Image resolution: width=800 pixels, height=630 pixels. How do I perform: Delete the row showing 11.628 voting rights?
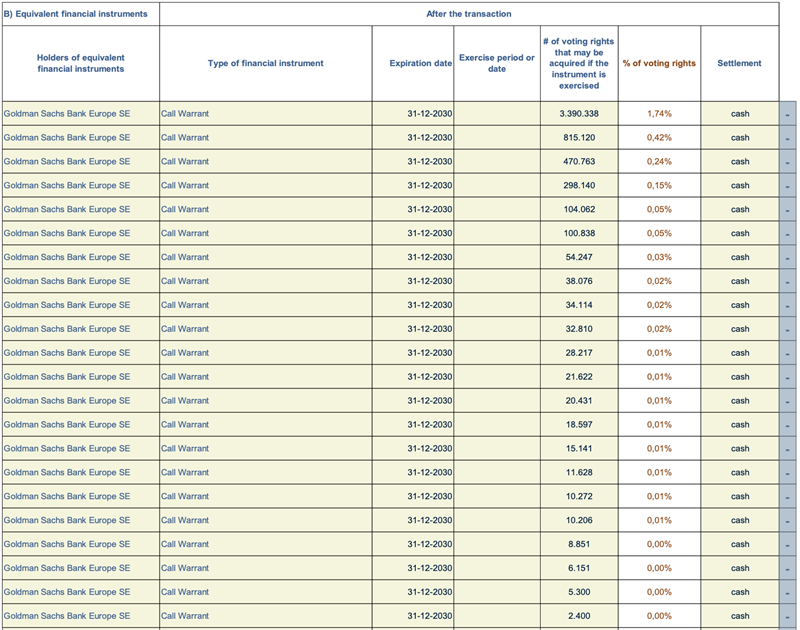click(x=788, y=473)
